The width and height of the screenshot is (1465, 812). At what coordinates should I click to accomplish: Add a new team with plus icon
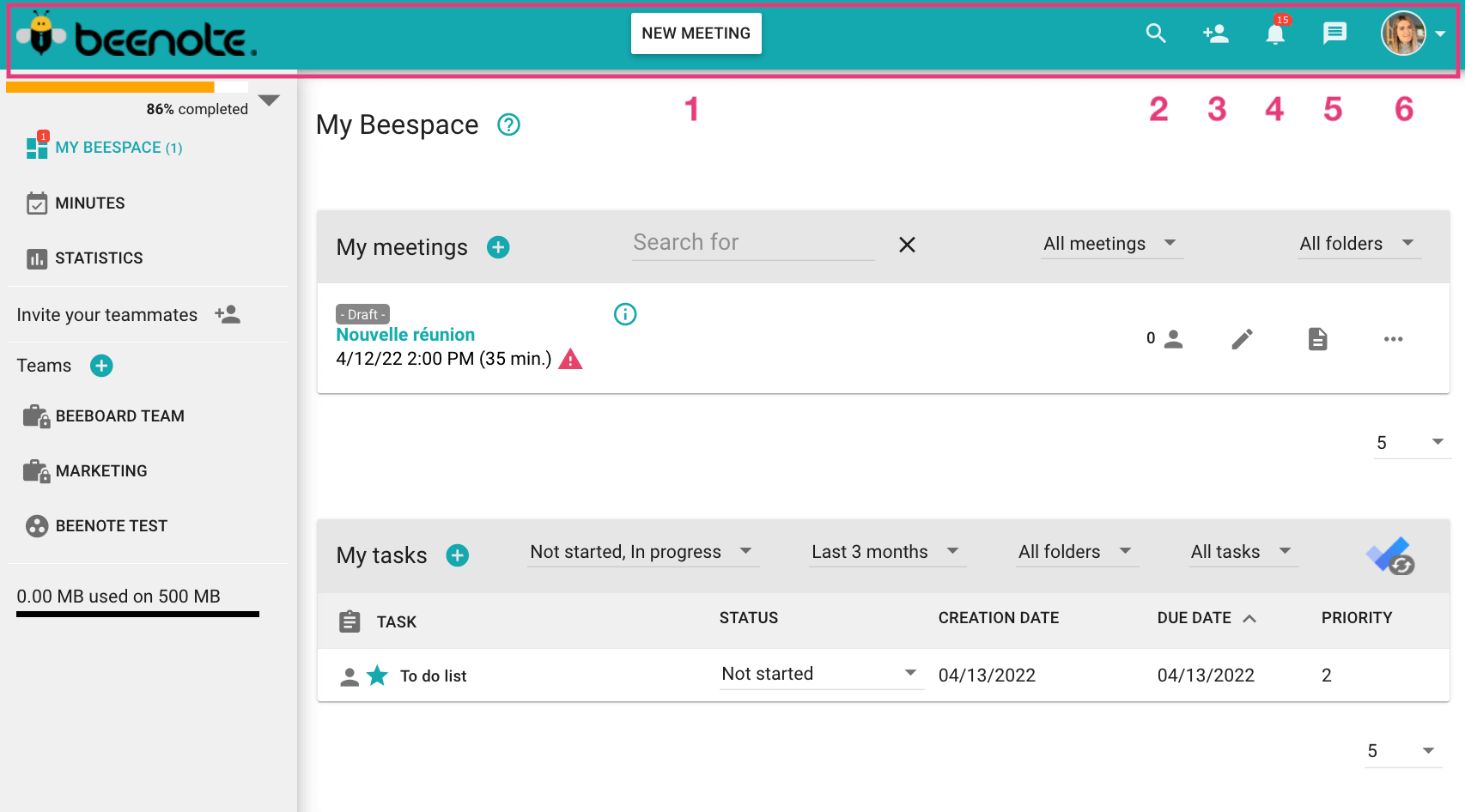[x=101, y=366]
